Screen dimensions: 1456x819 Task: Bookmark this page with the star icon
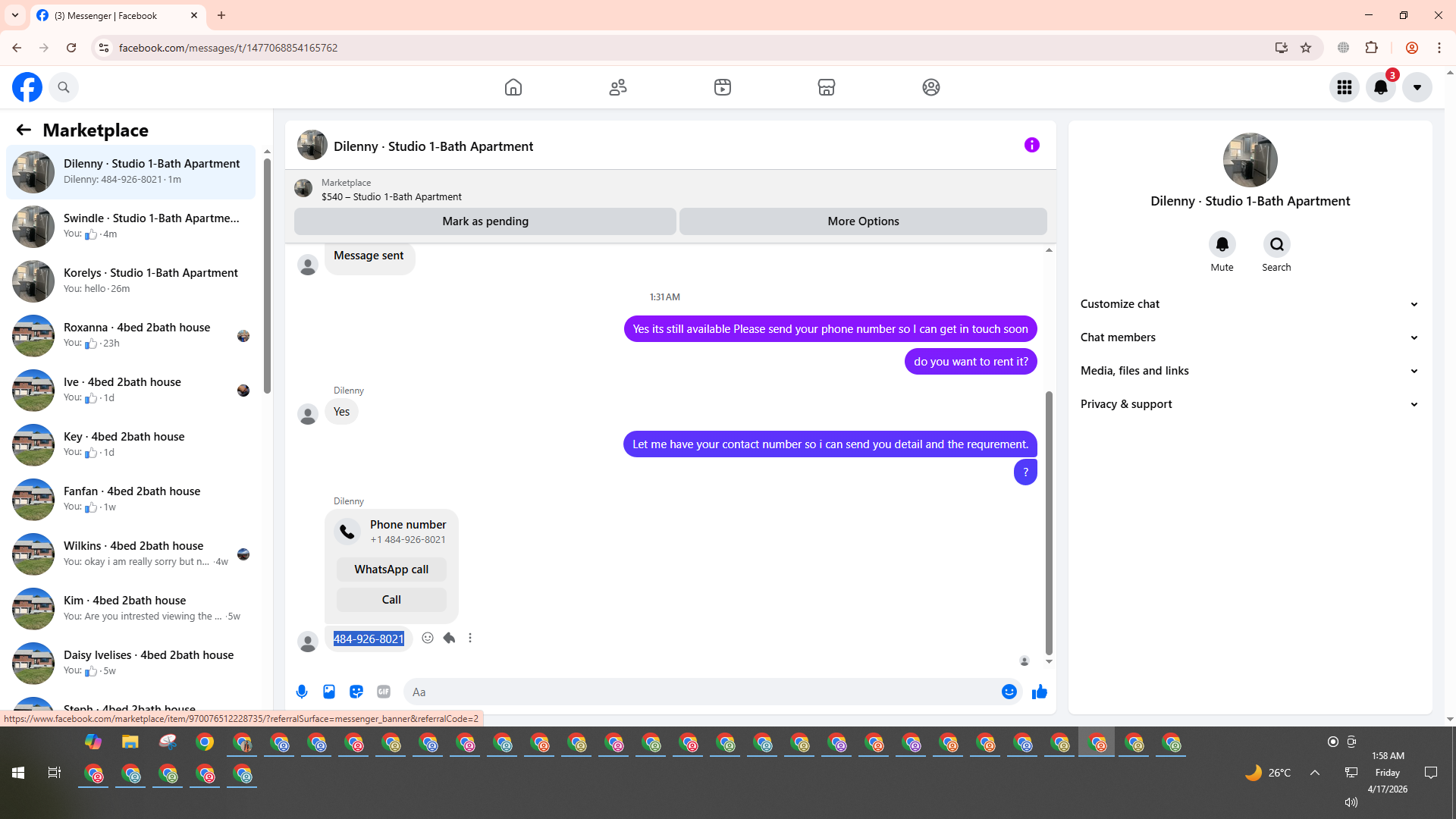[x=1306, y=48]
